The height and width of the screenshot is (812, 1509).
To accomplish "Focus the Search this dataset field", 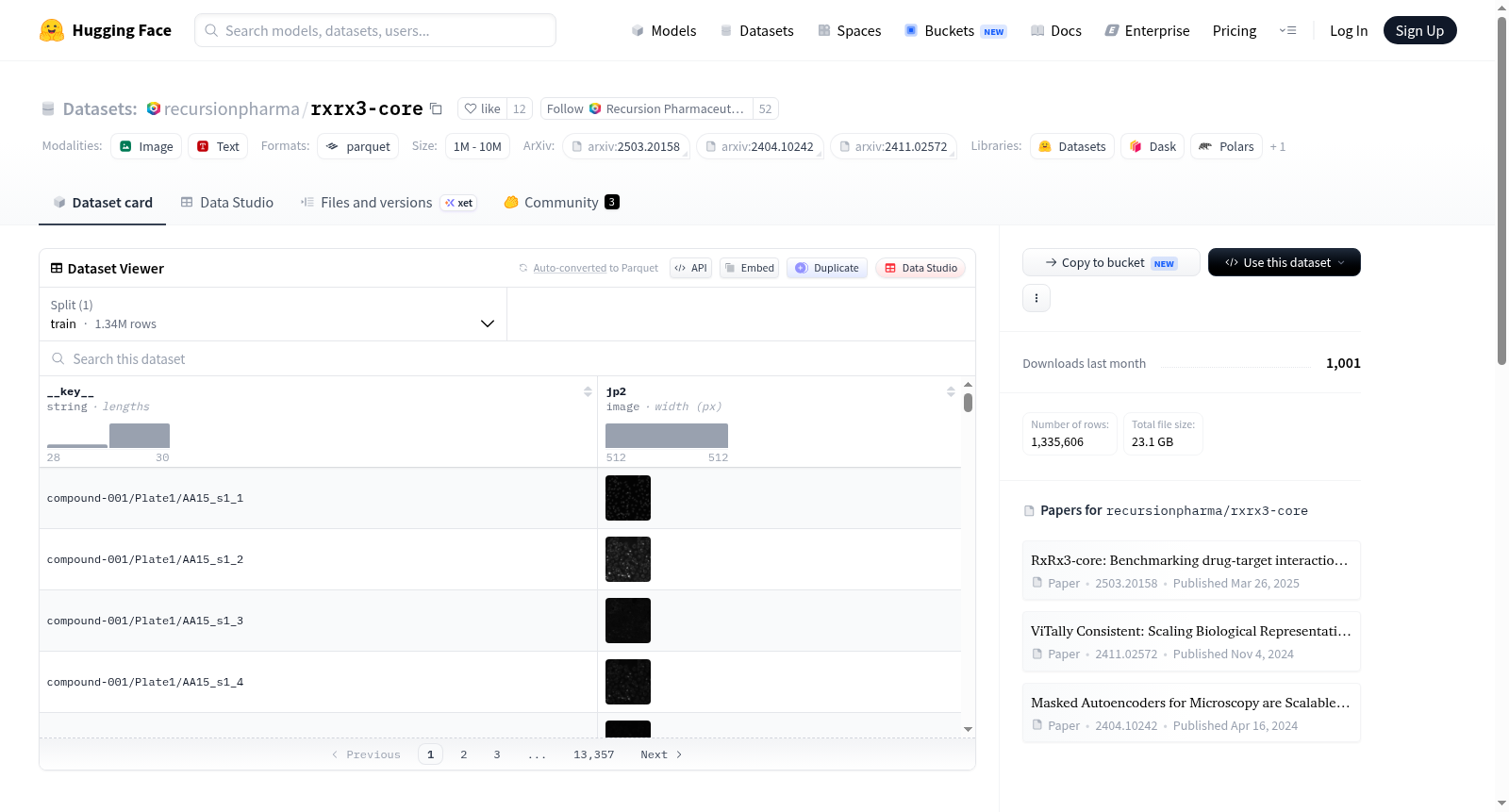I will click(507, 358).
